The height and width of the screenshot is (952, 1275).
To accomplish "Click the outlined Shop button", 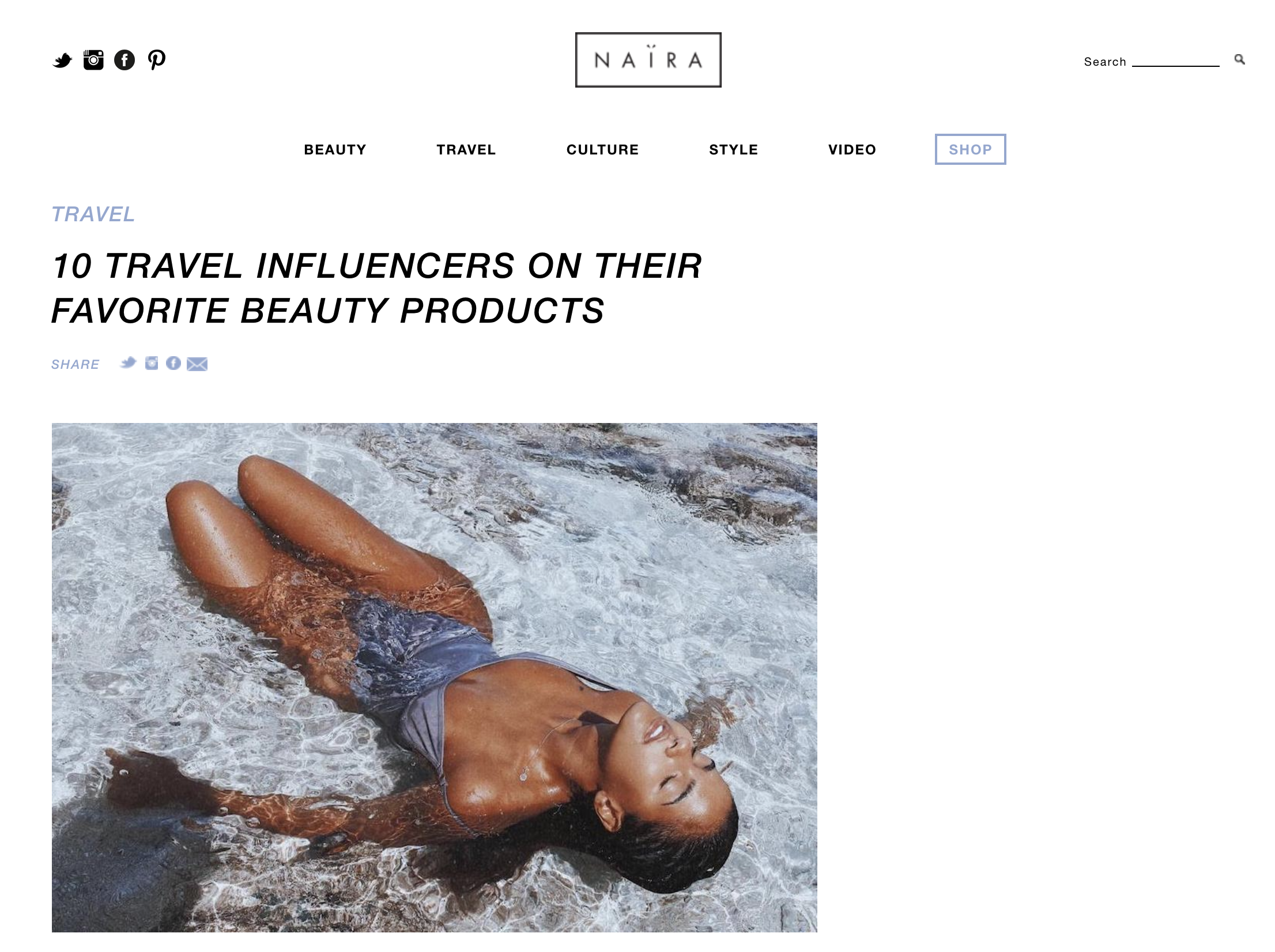I will point(971,149).
